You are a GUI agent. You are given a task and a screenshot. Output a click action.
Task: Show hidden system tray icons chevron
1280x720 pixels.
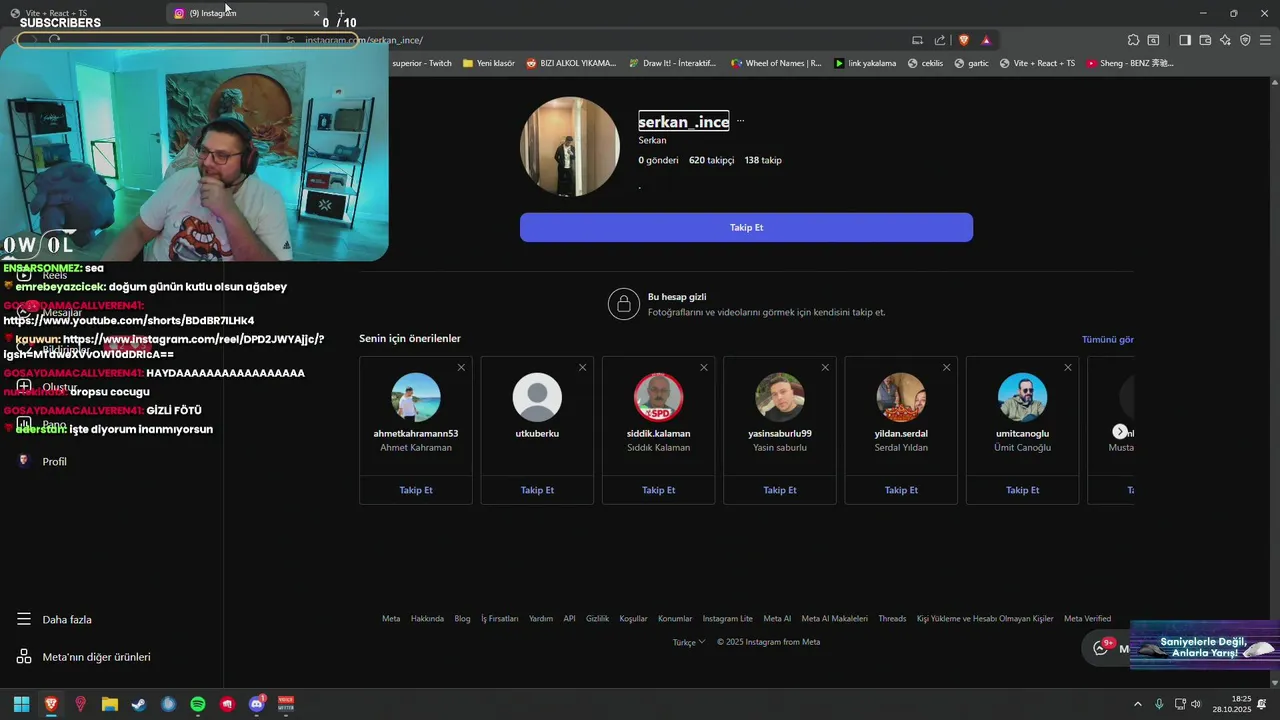pos(1137,704)
